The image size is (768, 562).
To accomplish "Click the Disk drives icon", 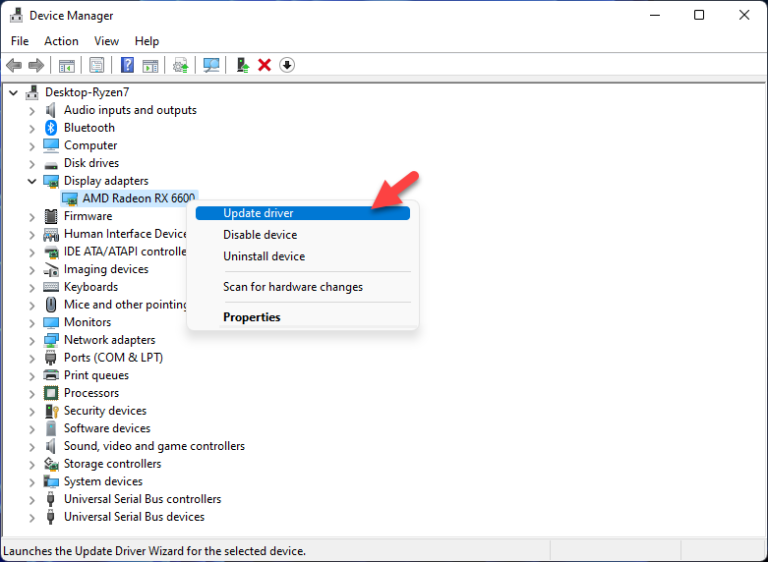I will (51, 164).
